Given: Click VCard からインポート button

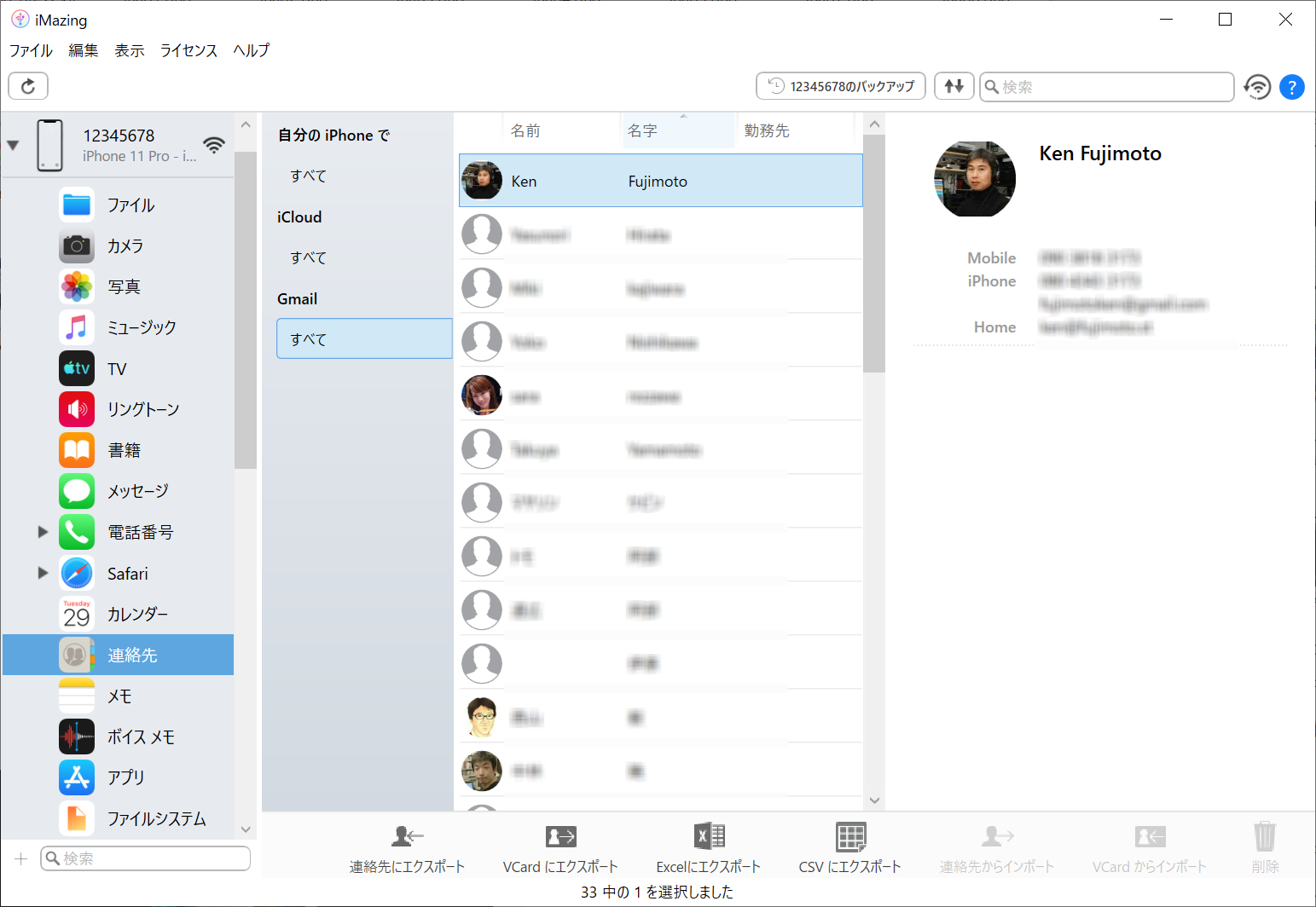Looking at the screenshot, I should click(1150, 849).
